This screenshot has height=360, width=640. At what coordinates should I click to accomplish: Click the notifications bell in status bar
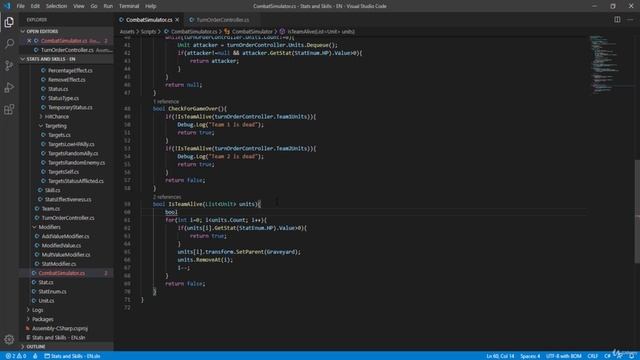631,356
